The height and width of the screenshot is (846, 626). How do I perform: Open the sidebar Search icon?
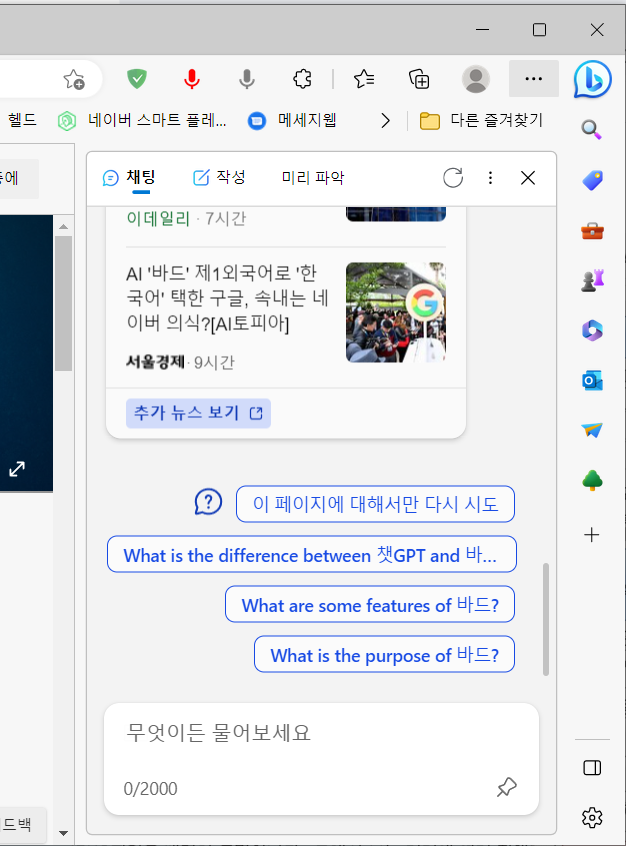[591, 129]
